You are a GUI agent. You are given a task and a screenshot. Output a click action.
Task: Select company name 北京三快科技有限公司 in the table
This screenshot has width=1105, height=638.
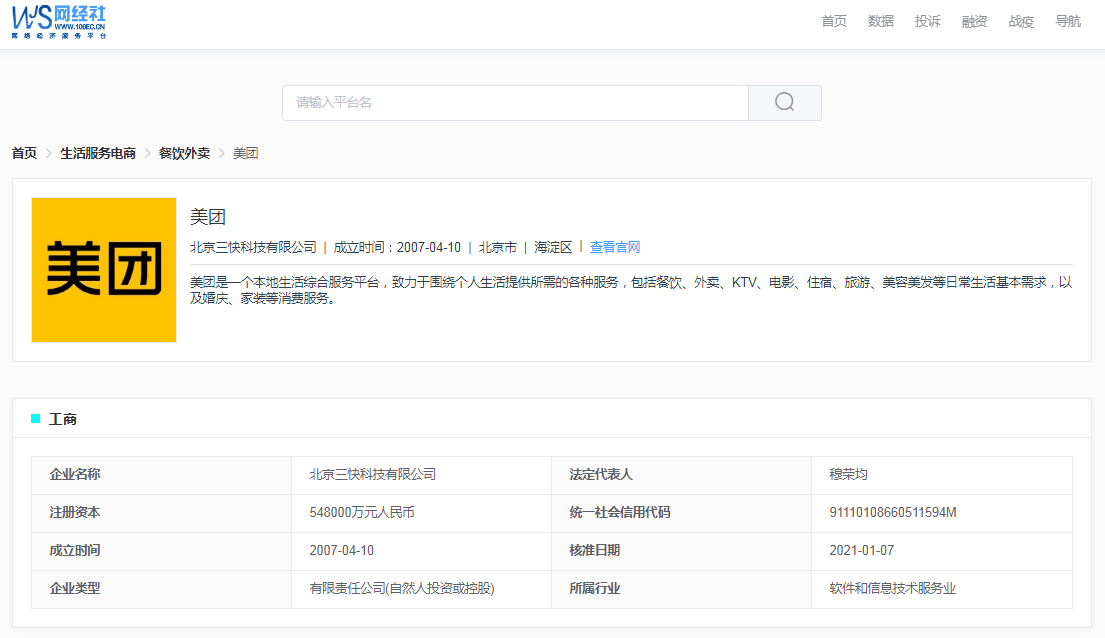[373, 475]
